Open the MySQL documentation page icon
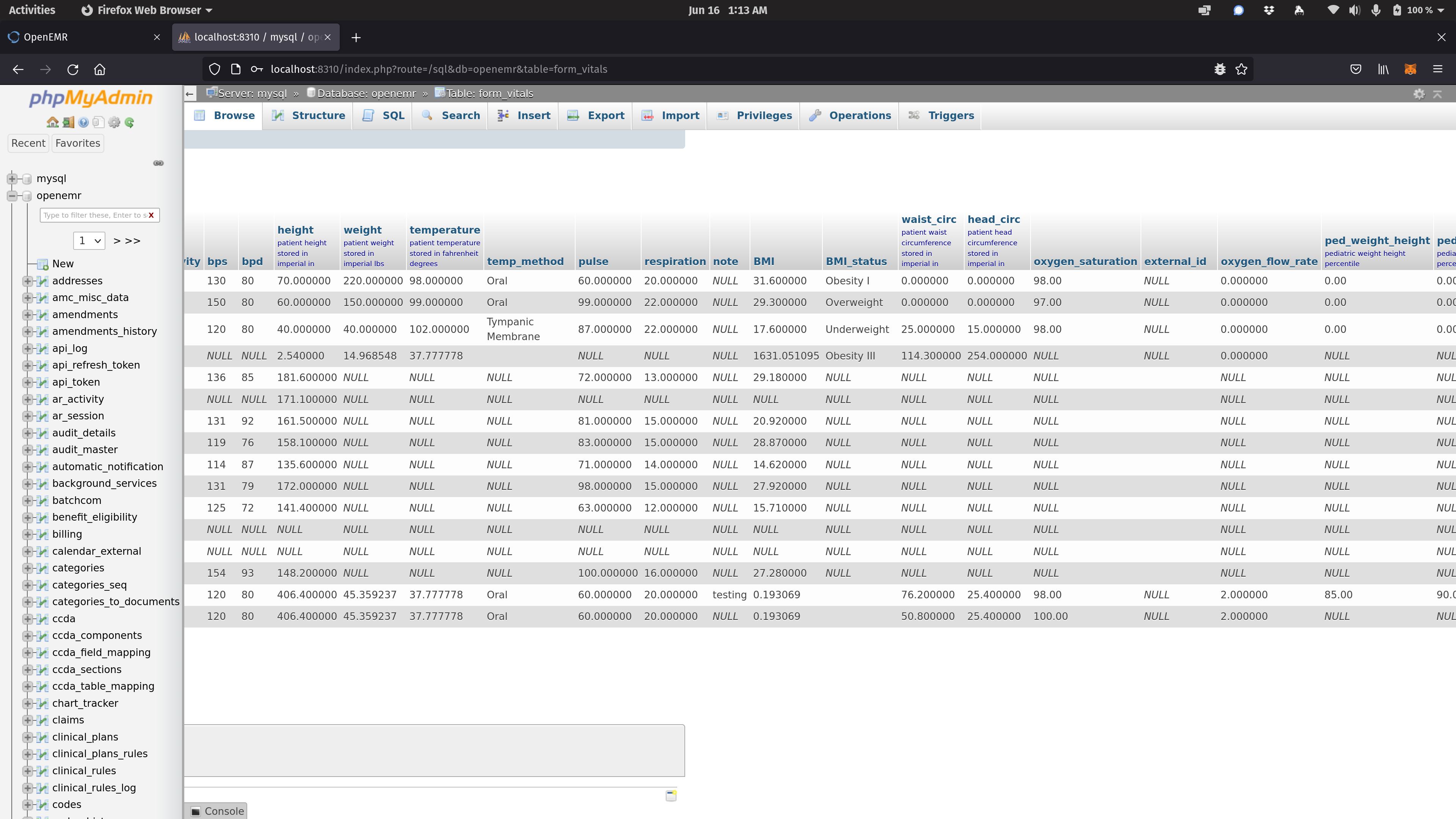This screenshot has width=1456, height=819. [99, 122]
